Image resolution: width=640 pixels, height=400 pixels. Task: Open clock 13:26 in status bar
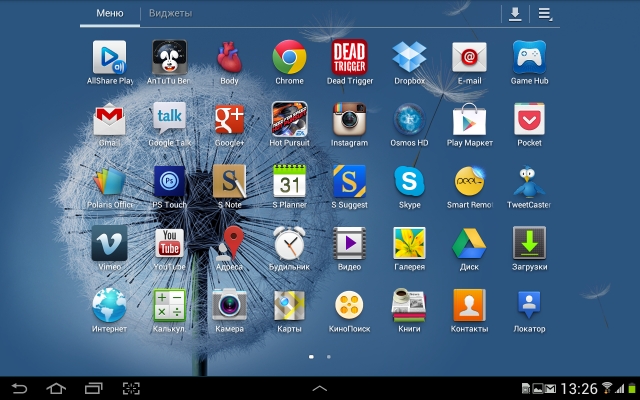click(x=579, y=388)
